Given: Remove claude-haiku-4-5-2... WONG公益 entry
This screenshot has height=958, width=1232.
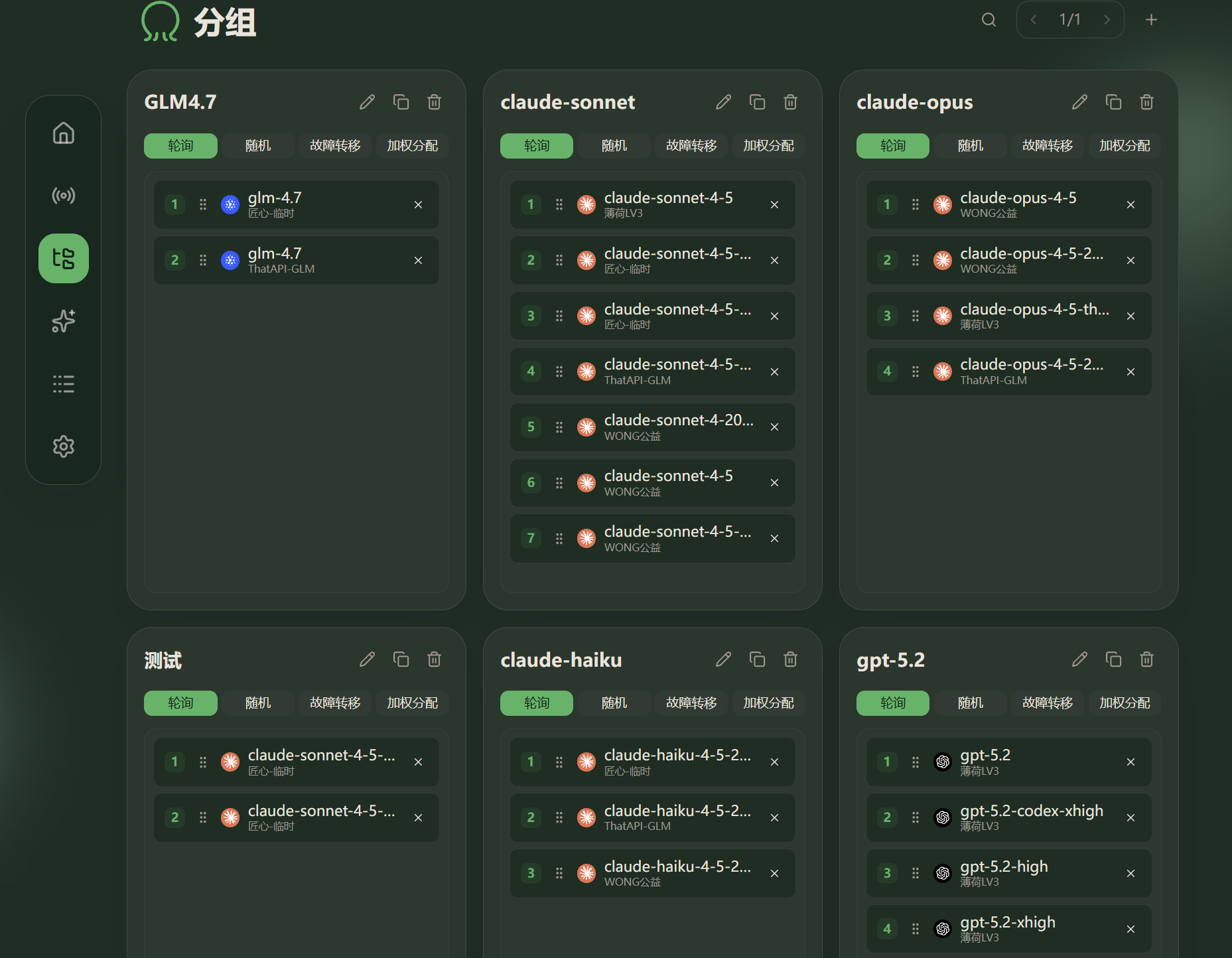Looking at the screenshot, I should [774, 874].
